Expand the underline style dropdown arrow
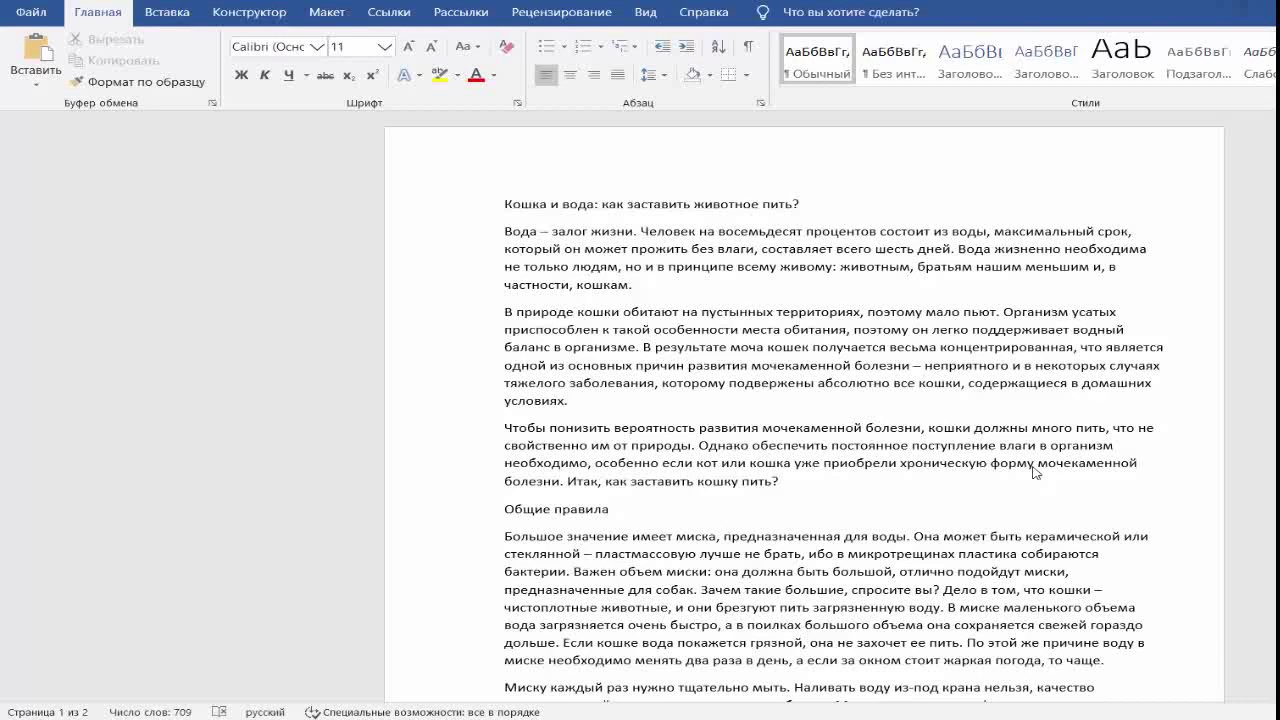This screenshot has height=720, width=1280. [x=306, y=75]
